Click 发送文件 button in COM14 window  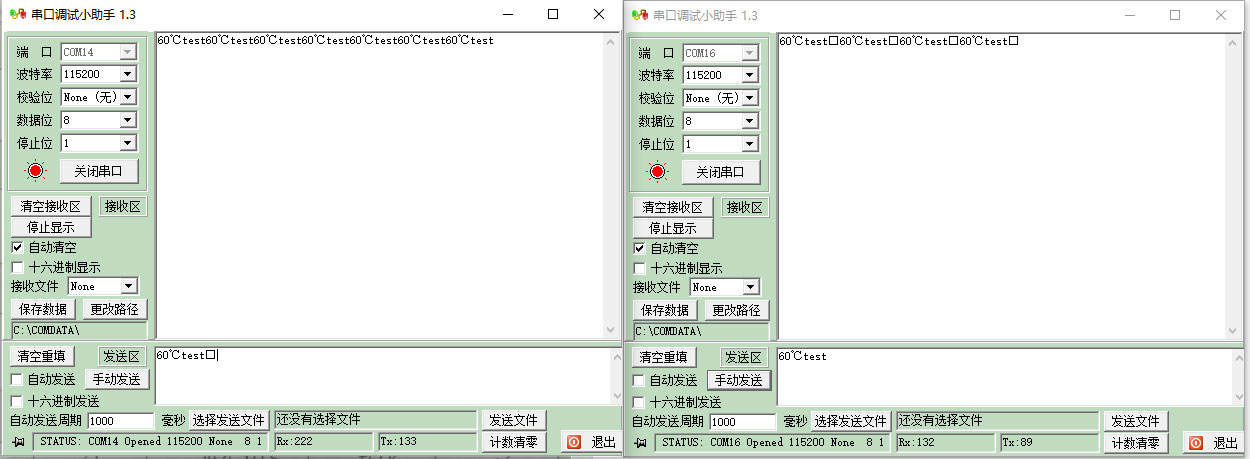[515, 420]
